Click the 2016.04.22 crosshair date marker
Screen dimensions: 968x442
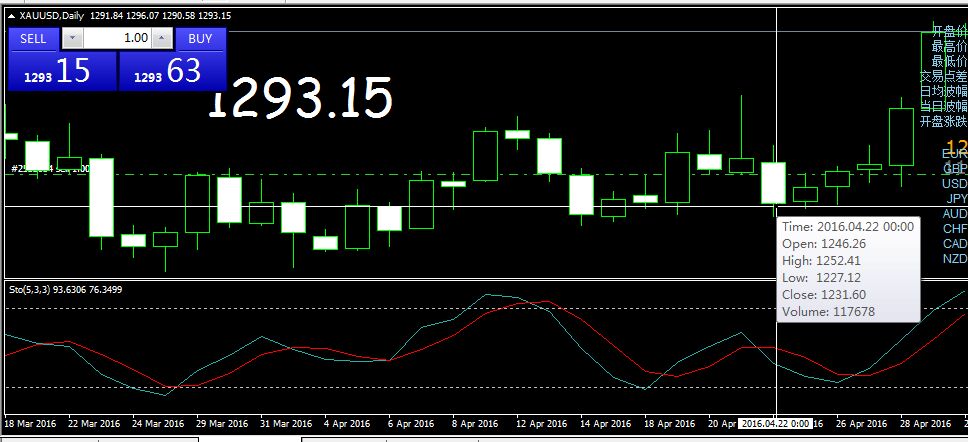click(775, 424)
